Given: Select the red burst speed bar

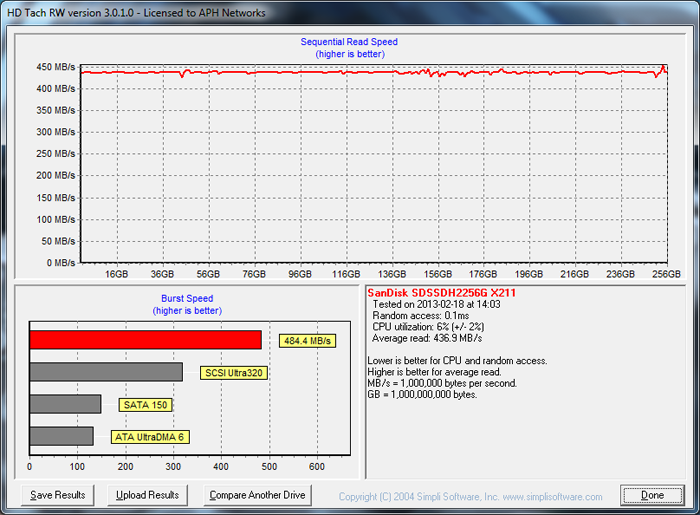Looking at the screenshot, I should pos(145,340).
